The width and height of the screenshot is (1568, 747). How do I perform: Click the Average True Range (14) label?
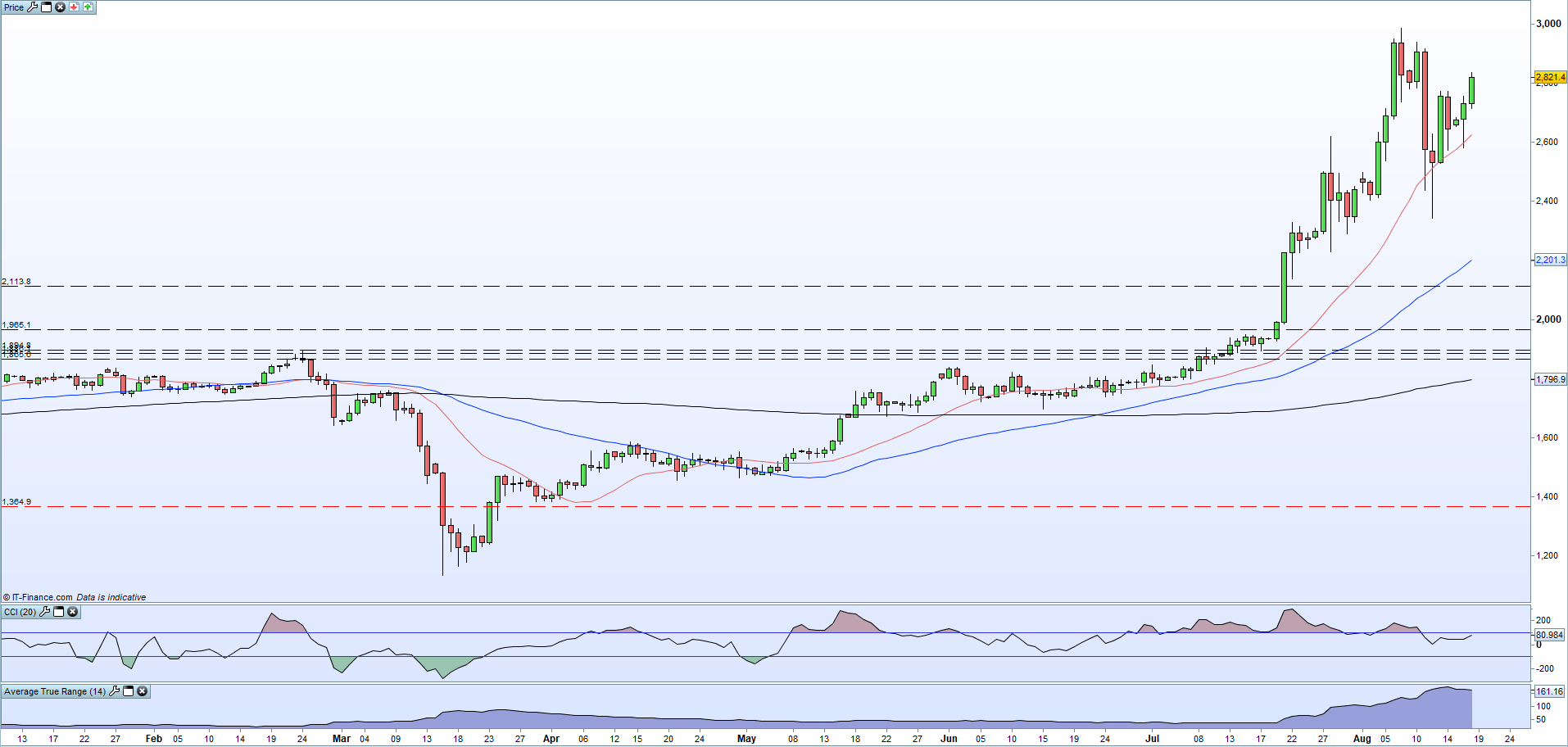tap(55, 691)
